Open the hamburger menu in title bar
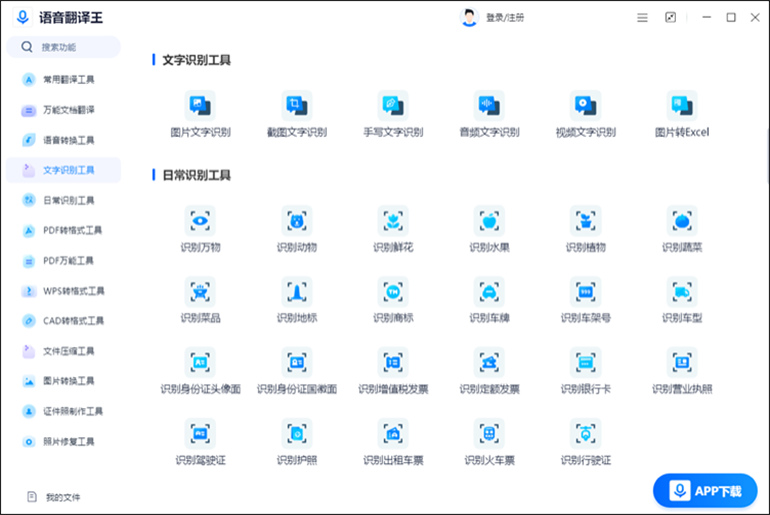 642,18
